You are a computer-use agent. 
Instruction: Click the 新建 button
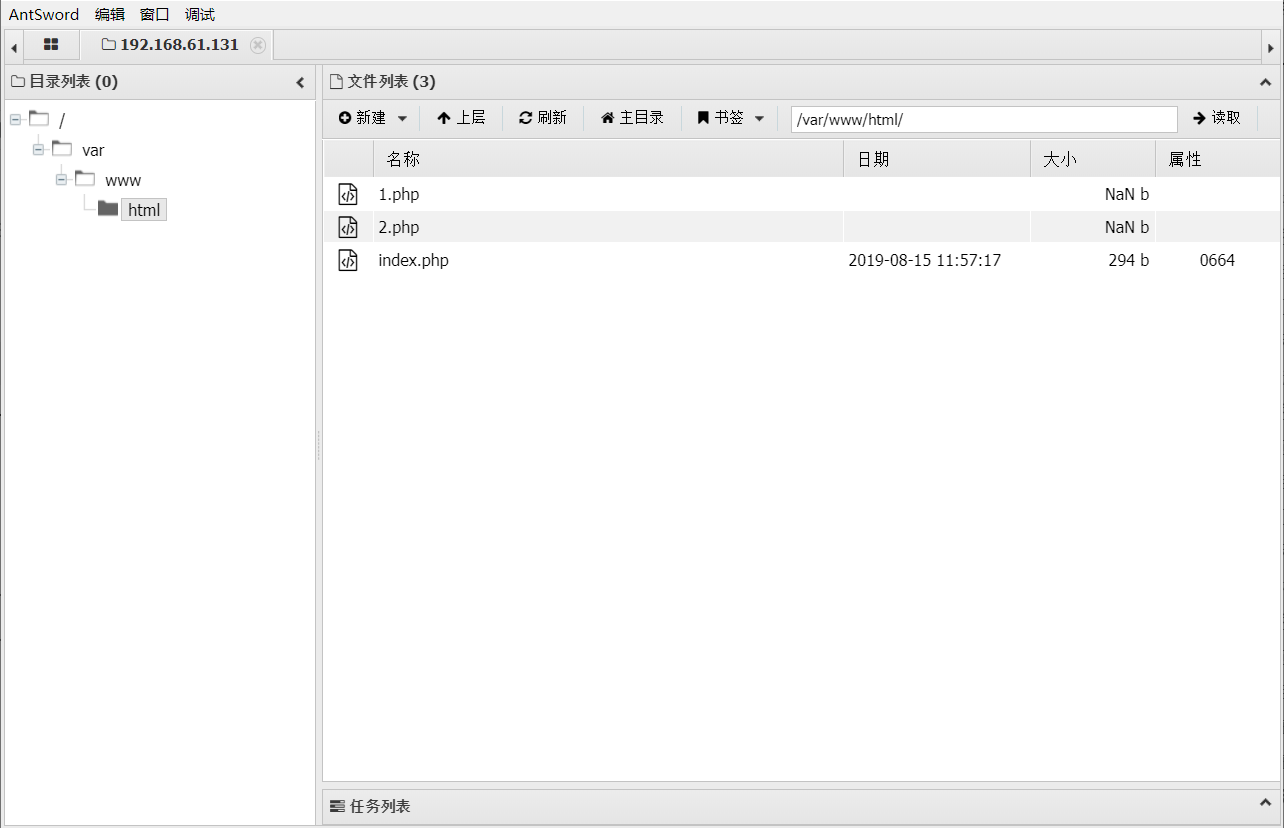coord(362,118)
